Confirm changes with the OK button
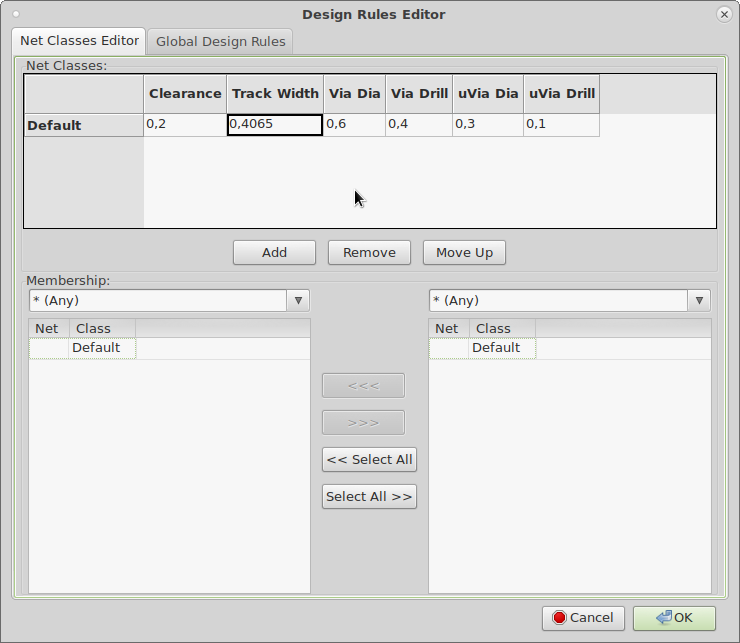Screen dimensions: 740x643 (674, 618)
